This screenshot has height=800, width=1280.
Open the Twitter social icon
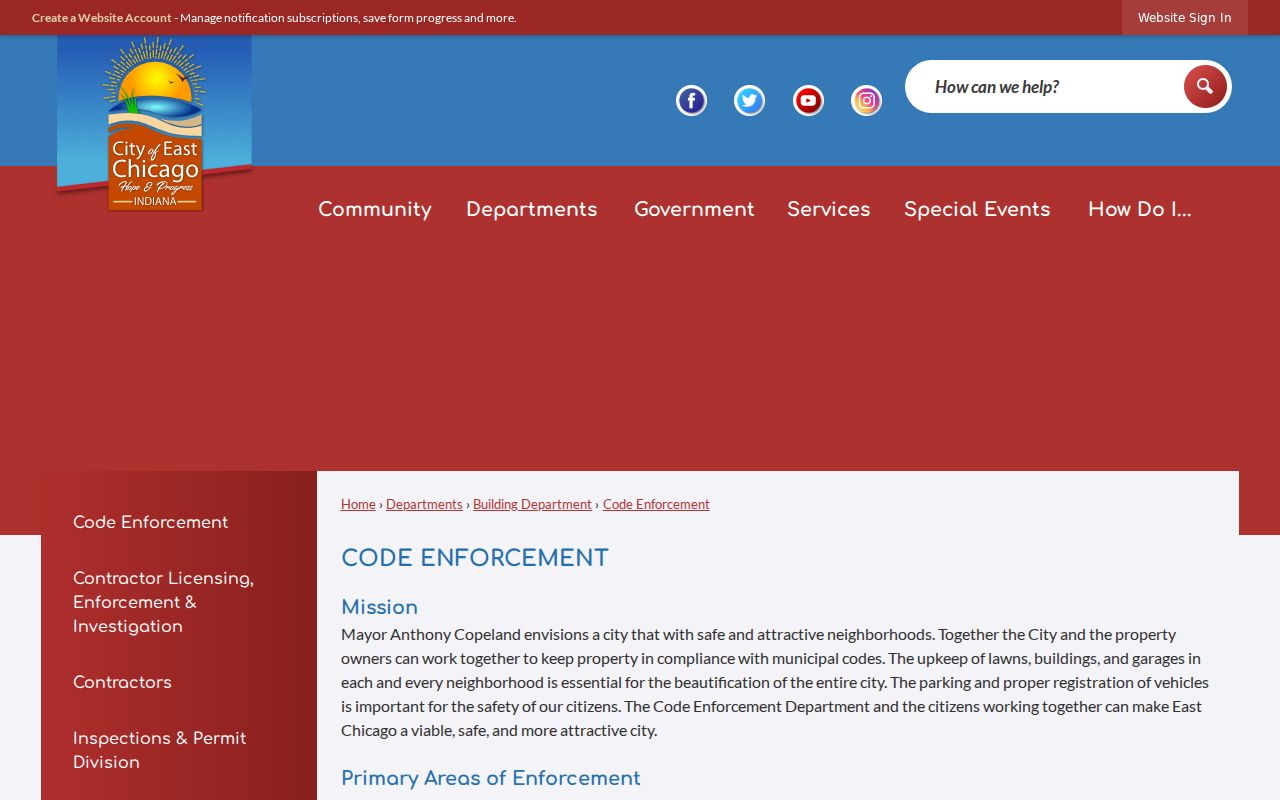(x=749, y=101)
